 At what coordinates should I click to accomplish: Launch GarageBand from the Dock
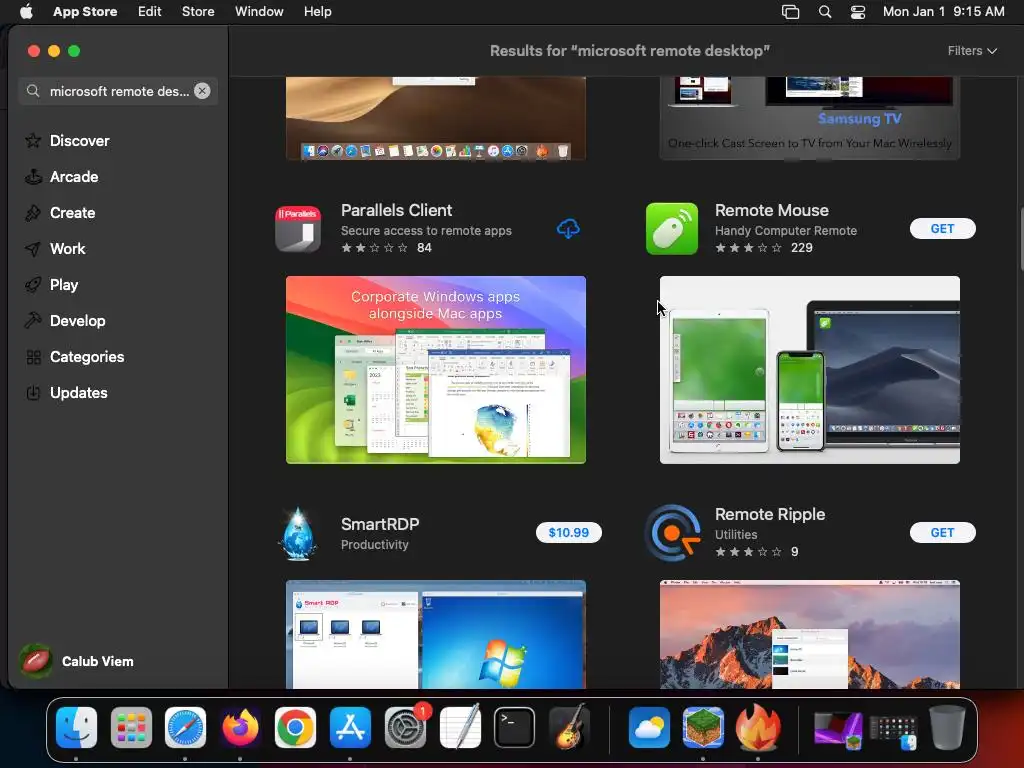[x=569, y=727]
